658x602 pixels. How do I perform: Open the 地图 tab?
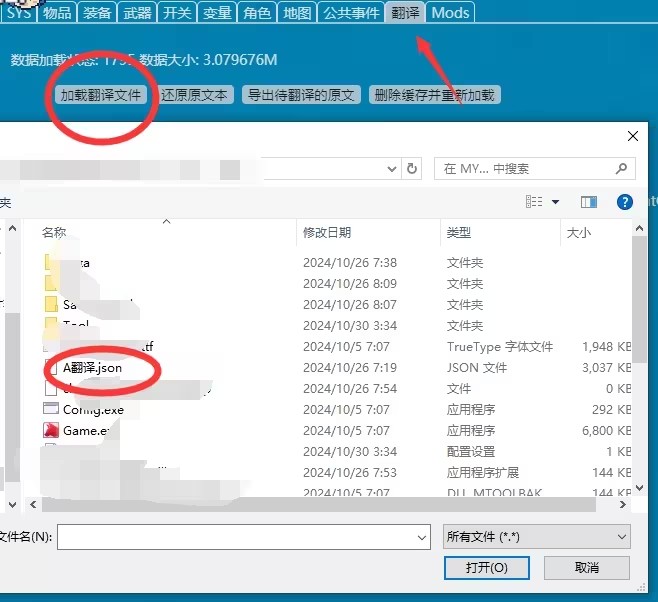pyautogui.click(x=297, y=12)
